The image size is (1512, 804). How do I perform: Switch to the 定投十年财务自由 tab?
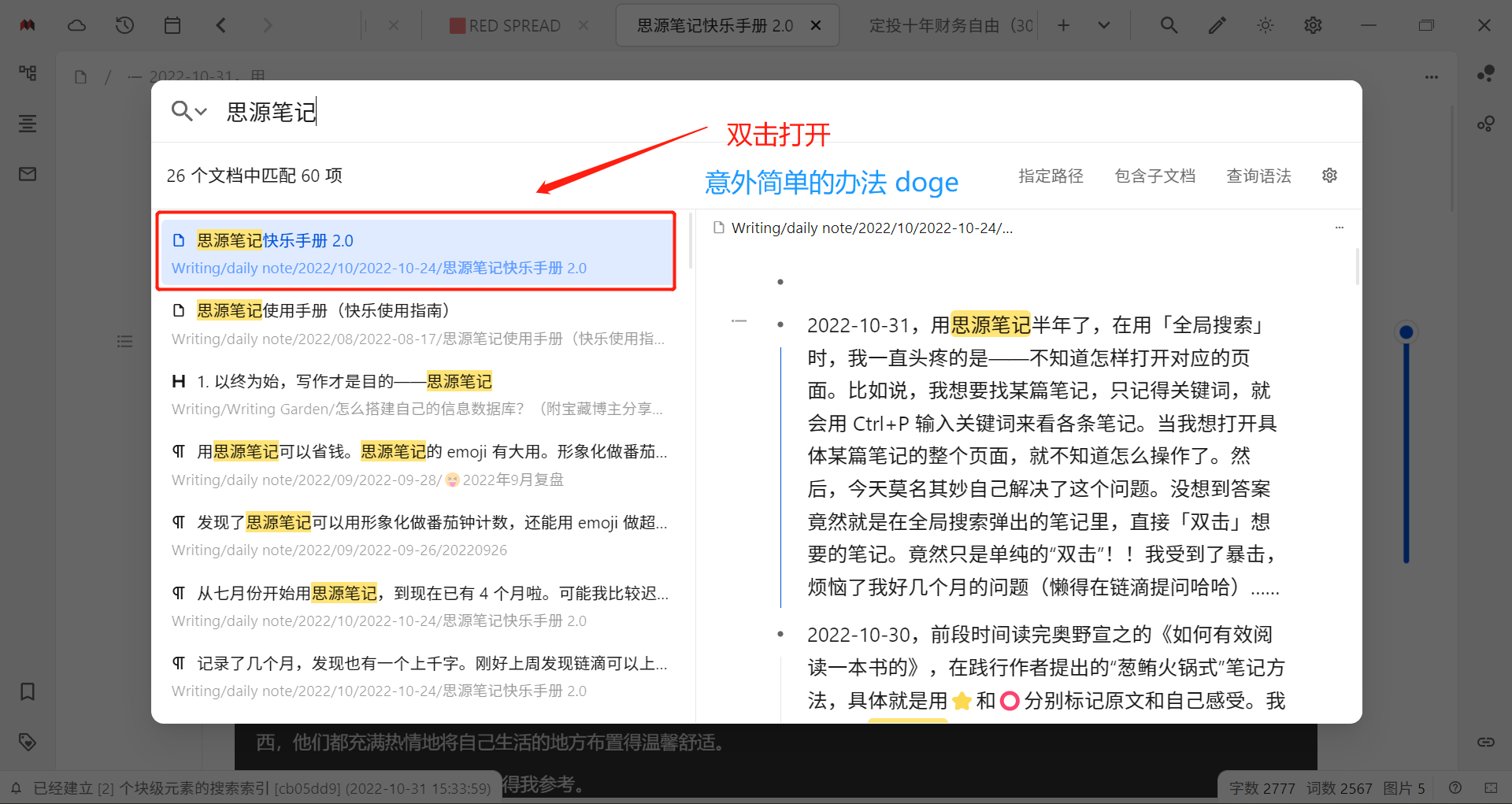(x=950, y=24)
